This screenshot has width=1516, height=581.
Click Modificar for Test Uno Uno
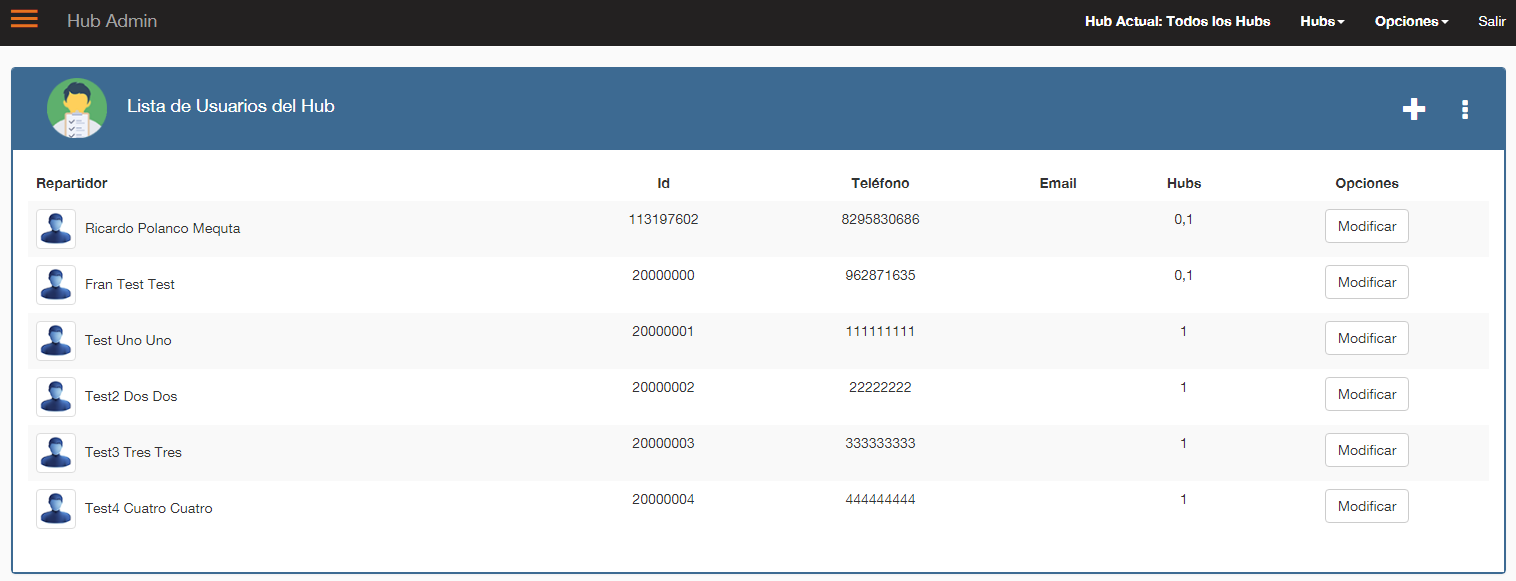click(1367, 338)
